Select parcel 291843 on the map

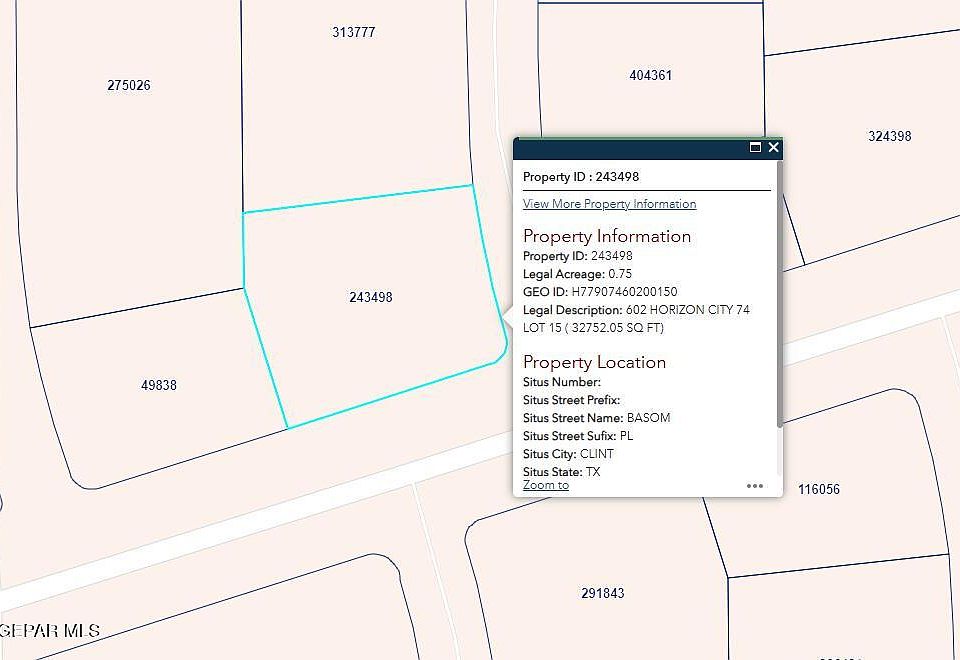tap(602, 593)
